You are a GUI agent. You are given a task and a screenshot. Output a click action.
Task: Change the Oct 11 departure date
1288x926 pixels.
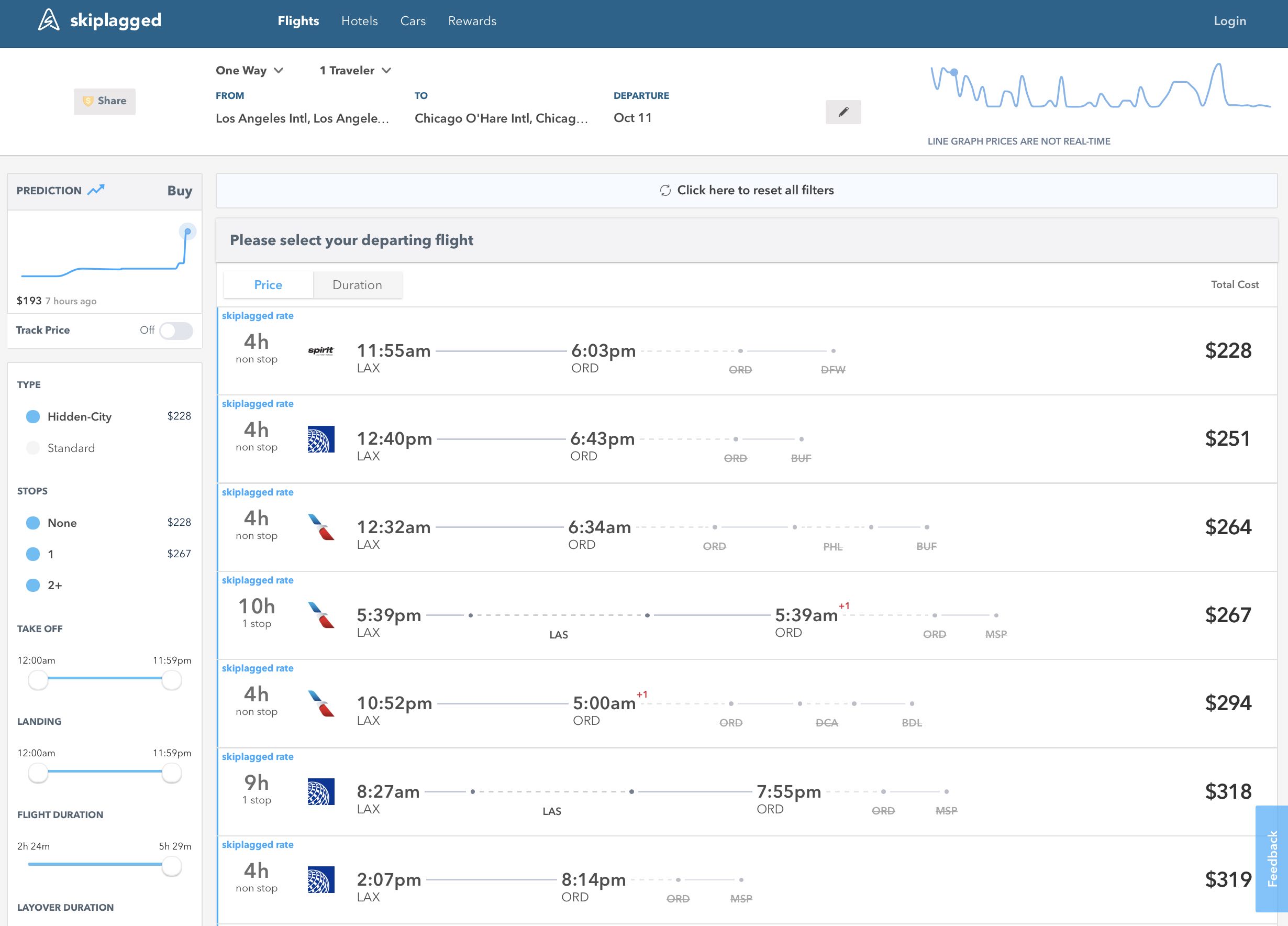coord(632,118)
